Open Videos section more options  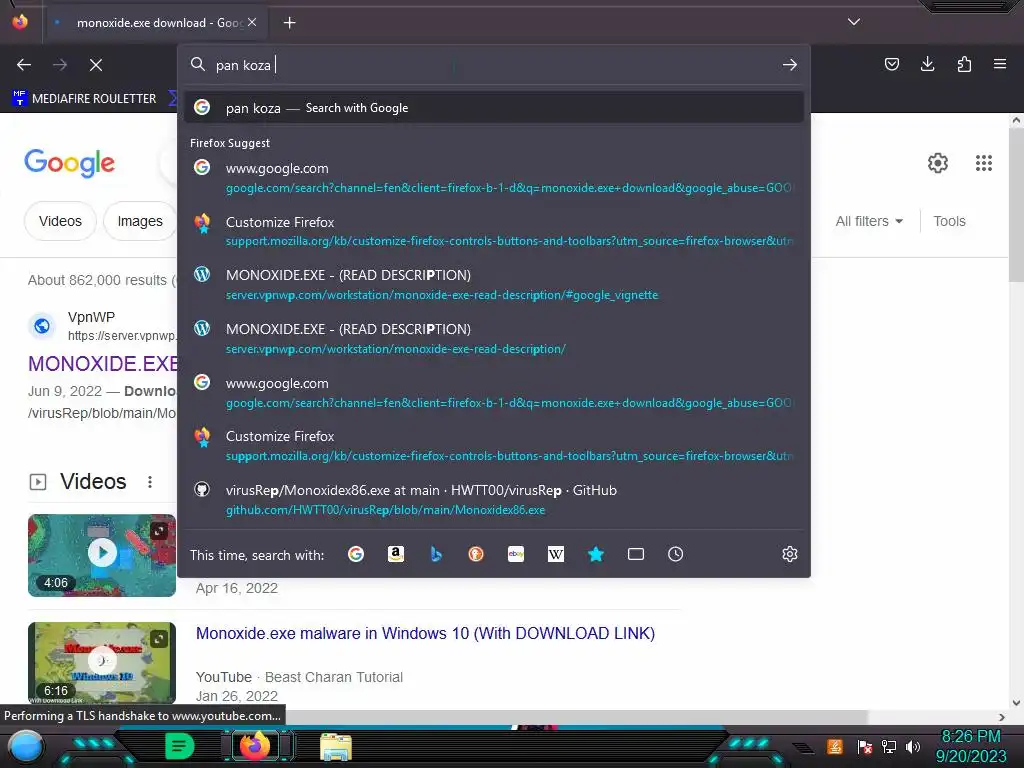click(x=150, y=482)
